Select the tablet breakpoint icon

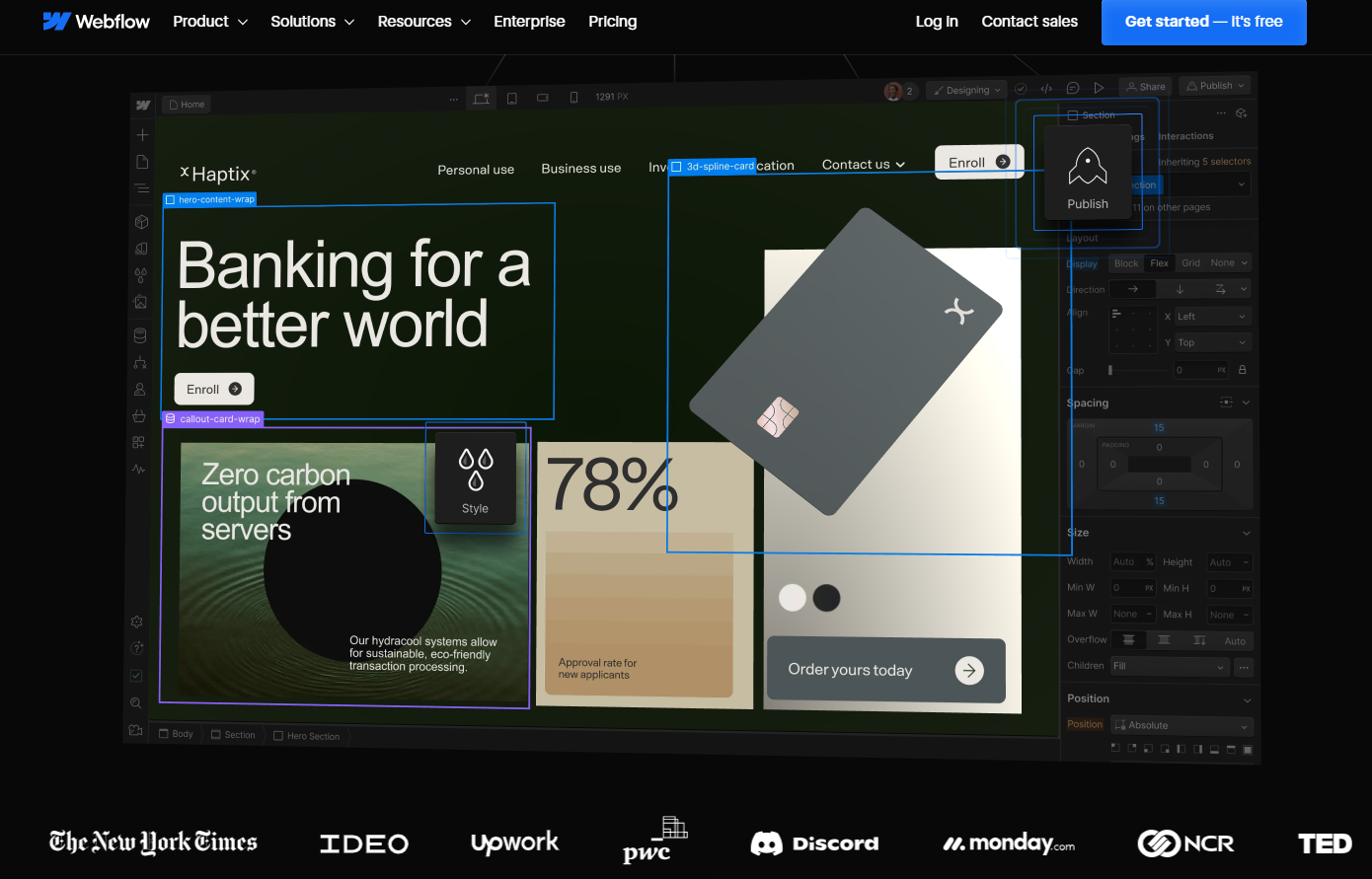coord(512,98)
